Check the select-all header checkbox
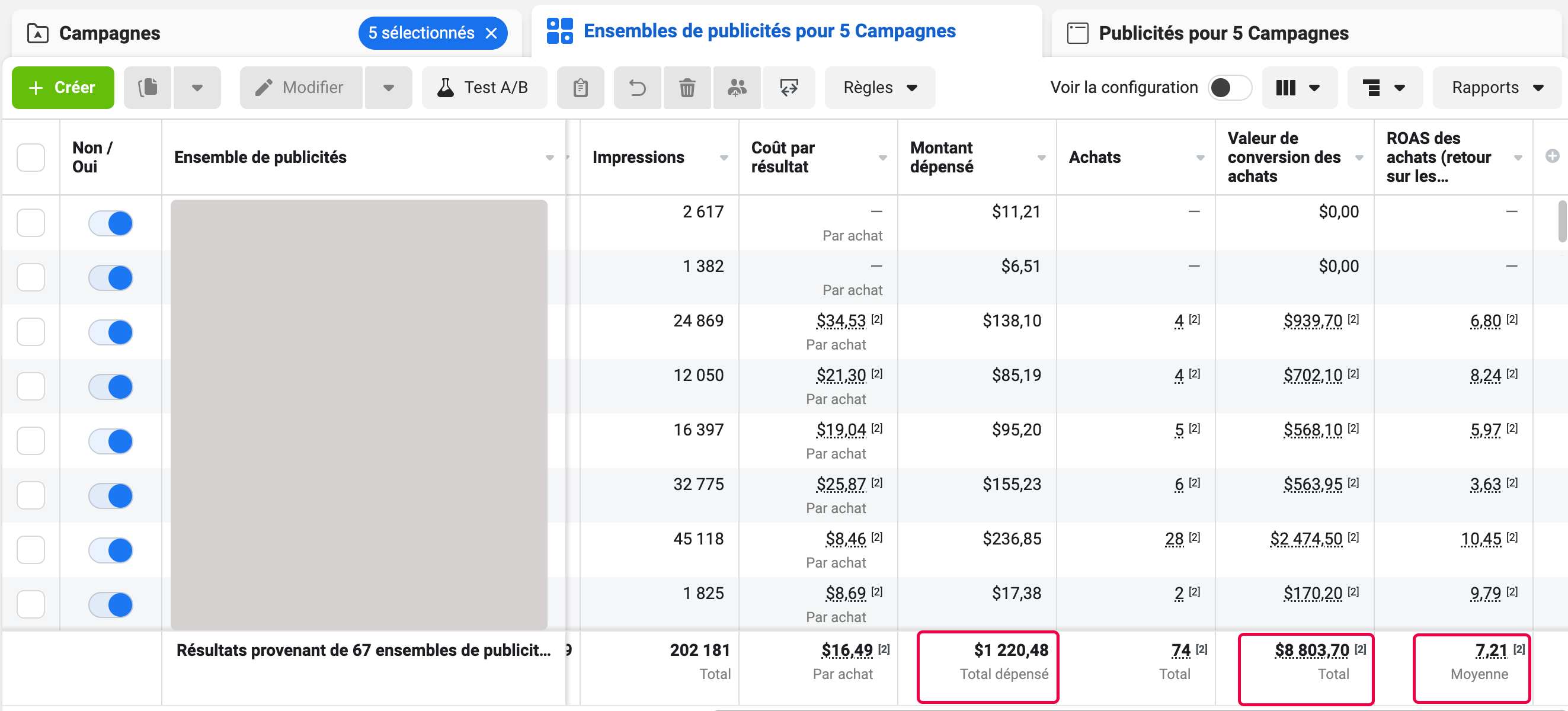This screenshot has width=1568, height=711. point(30,158)
